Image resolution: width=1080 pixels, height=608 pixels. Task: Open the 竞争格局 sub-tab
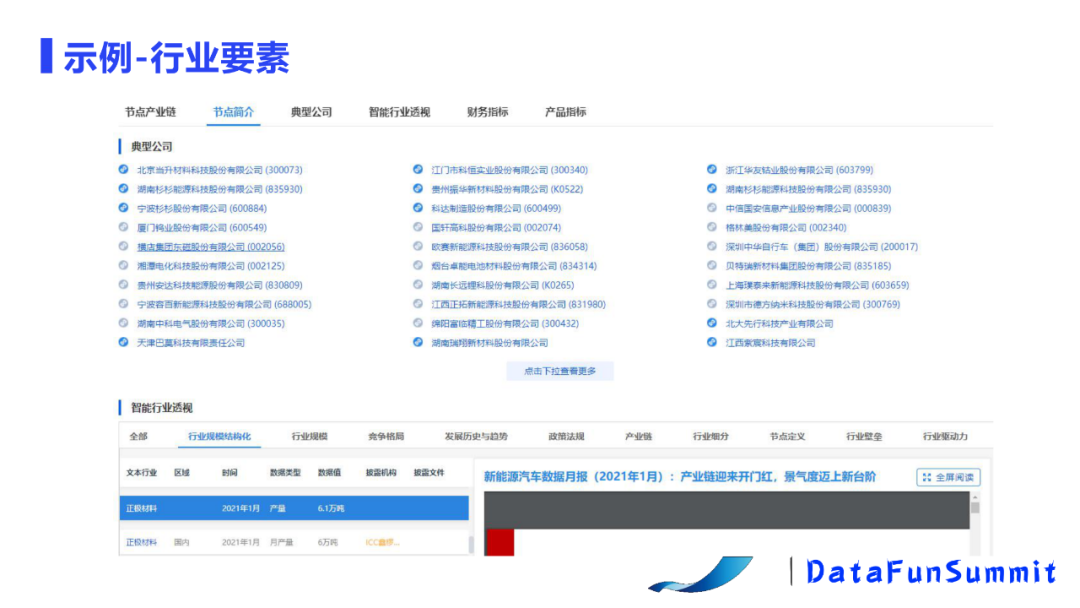(x=386, y=437)
